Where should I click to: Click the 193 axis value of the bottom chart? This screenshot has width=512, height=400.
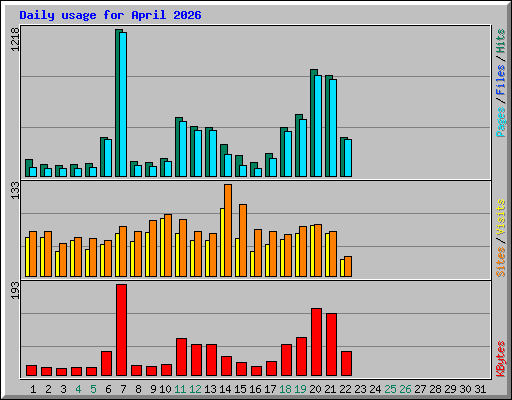coord(15,290)
